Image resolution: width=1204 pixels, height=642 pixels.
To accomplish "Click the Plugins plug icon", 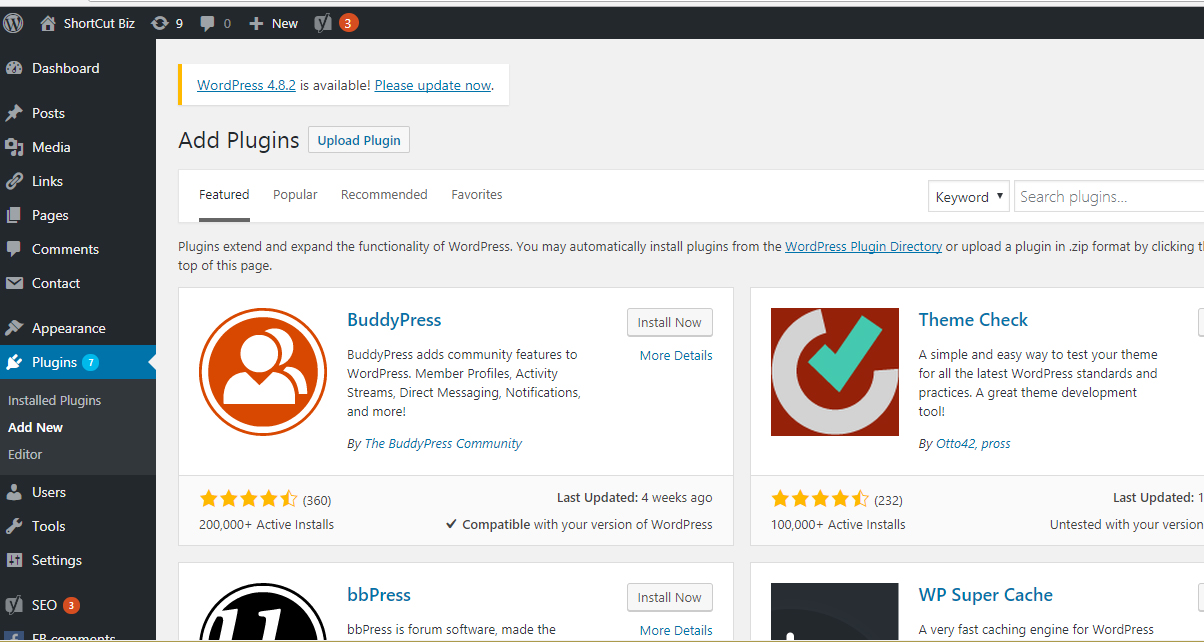I will tap(14, 362).
